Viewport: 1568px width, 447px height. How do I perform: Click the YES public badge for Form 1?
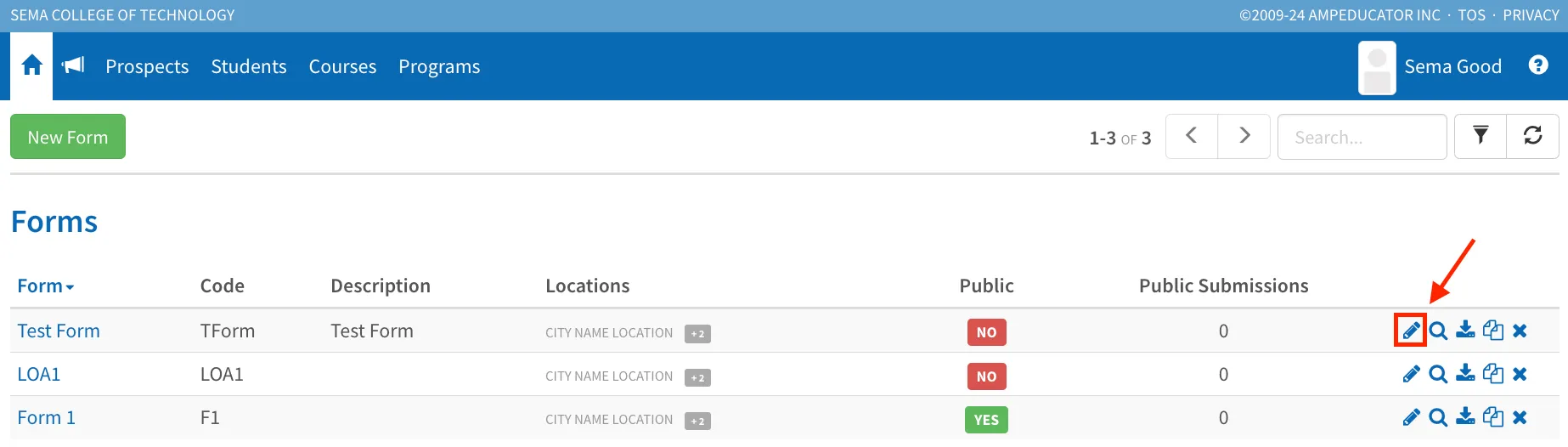coord(986,420)
